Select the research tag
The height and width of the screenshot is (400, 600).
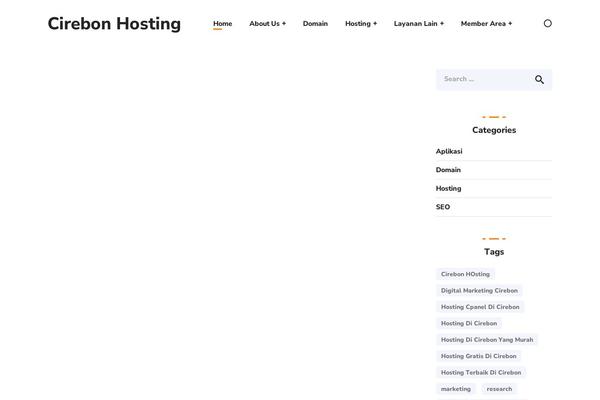pyautogui.click(x=499, y=389)
